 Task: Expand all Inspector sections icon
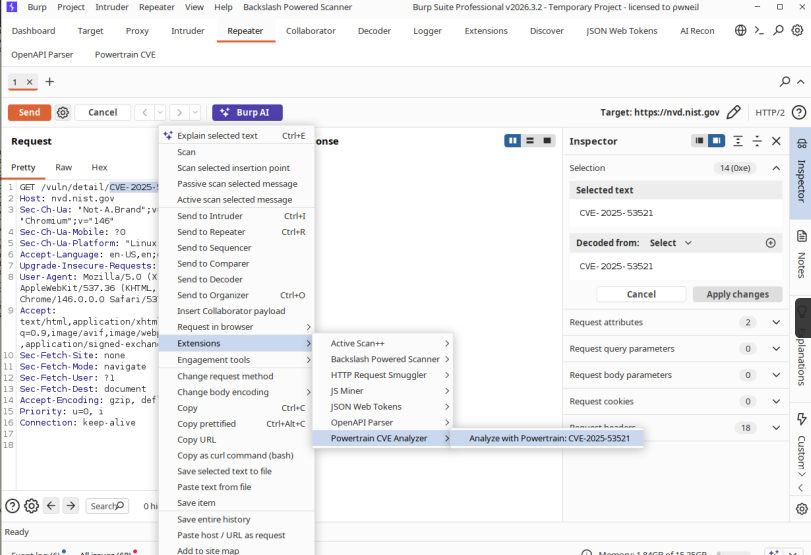pos(738,141)
